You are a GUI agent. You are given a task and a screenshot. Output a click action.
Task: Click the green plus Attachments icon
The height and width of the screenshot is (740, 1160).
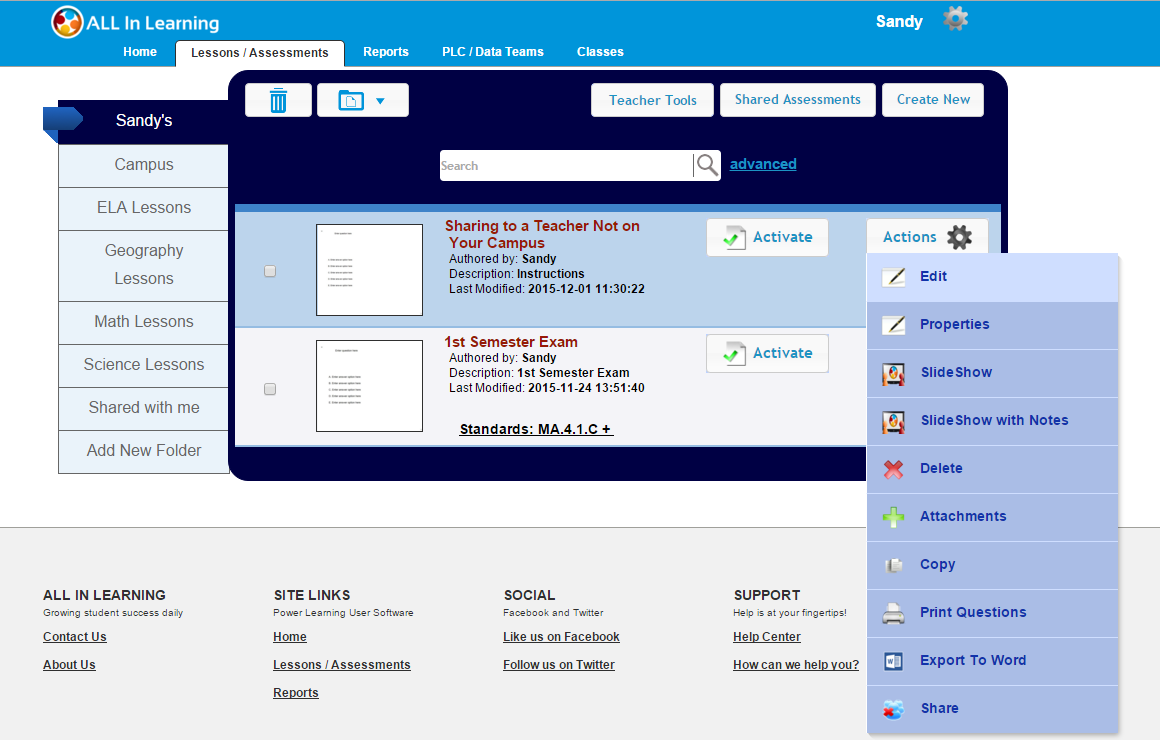[893, 517]
